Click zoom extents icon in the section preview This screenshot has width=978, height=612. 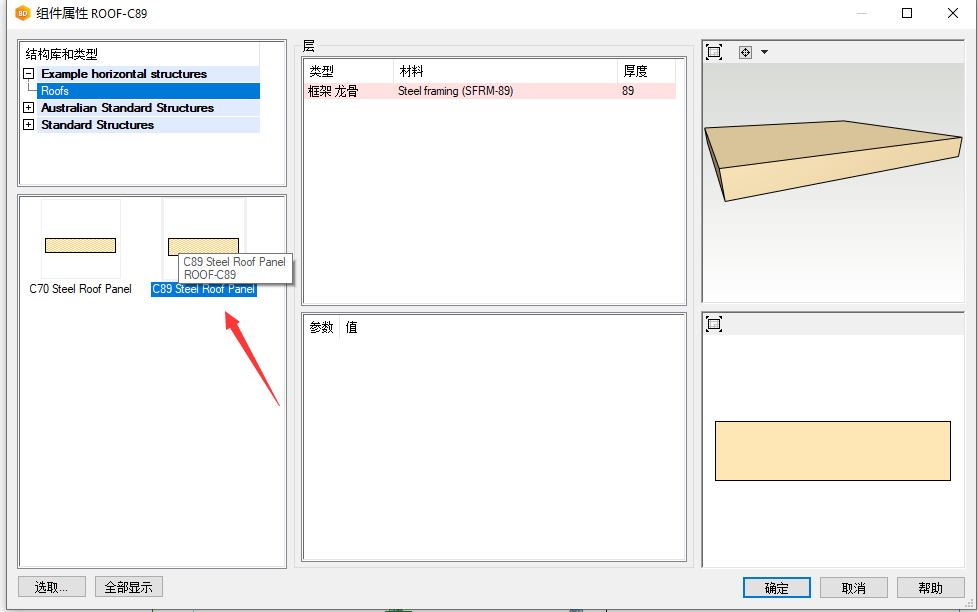pos(714,324)
